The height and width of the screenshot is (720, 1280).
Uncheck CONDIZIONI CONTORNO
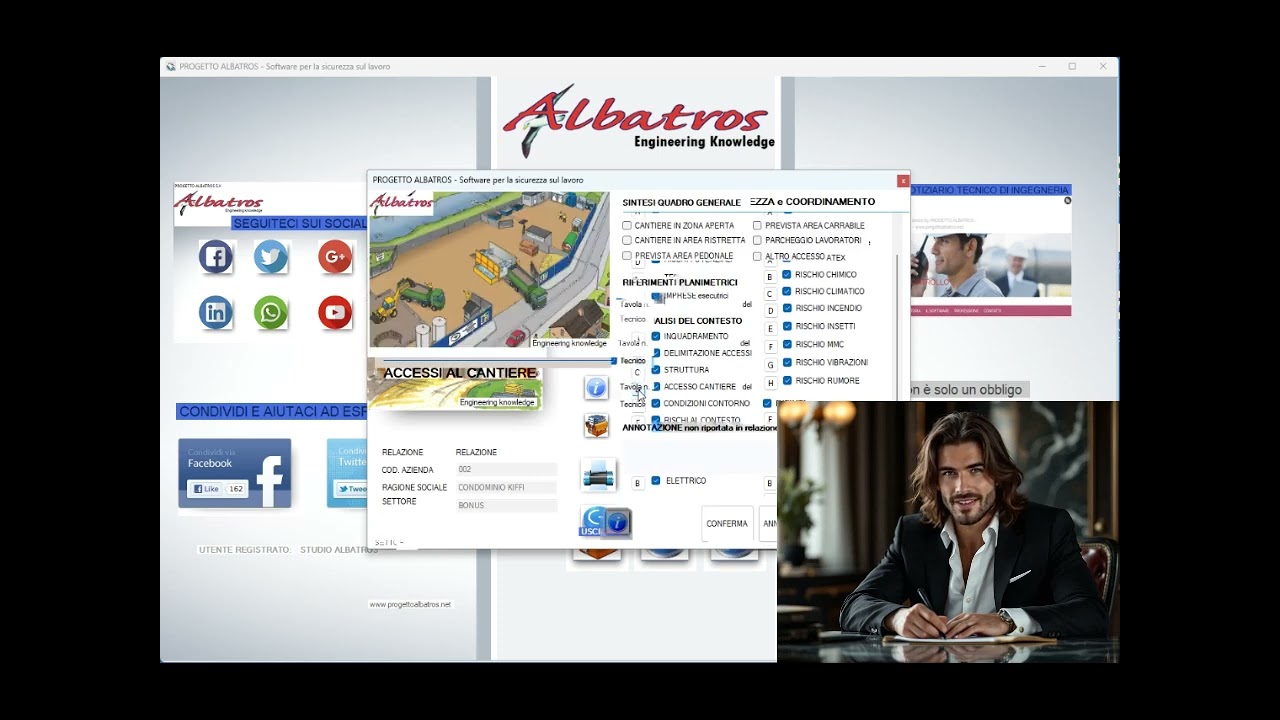[x=656, y=403]
